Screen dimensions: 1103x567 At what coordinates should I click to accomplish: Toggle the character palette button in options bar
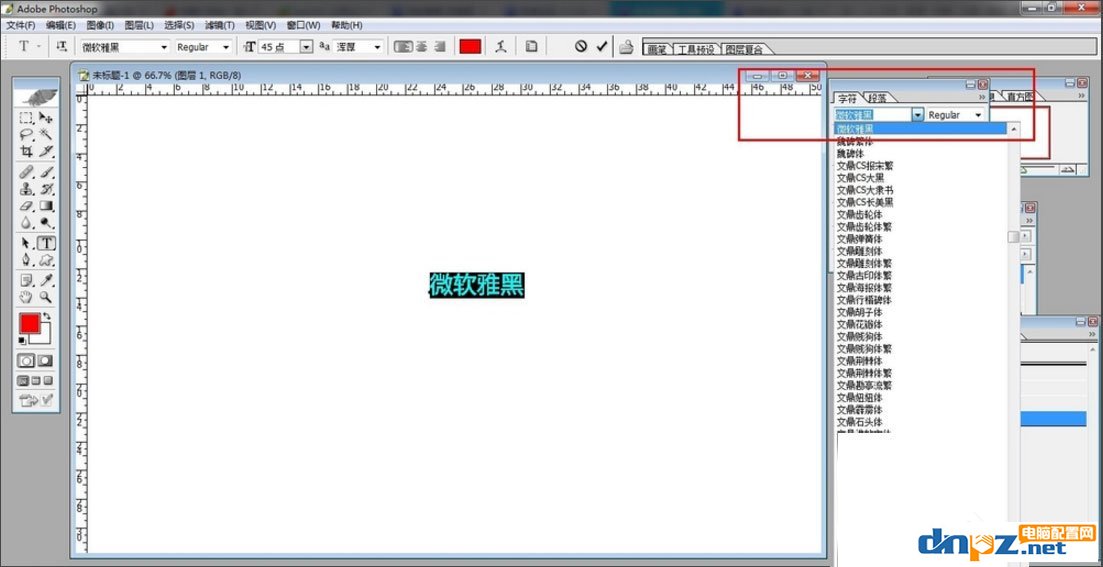[x=532, y=46]
